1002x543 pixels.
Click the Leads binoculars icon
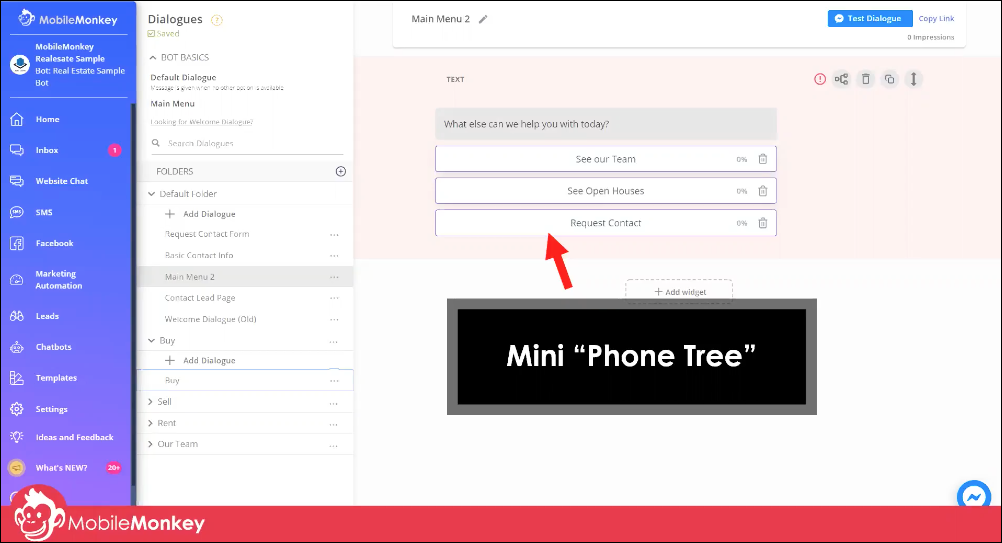click(x=17, y=316)
